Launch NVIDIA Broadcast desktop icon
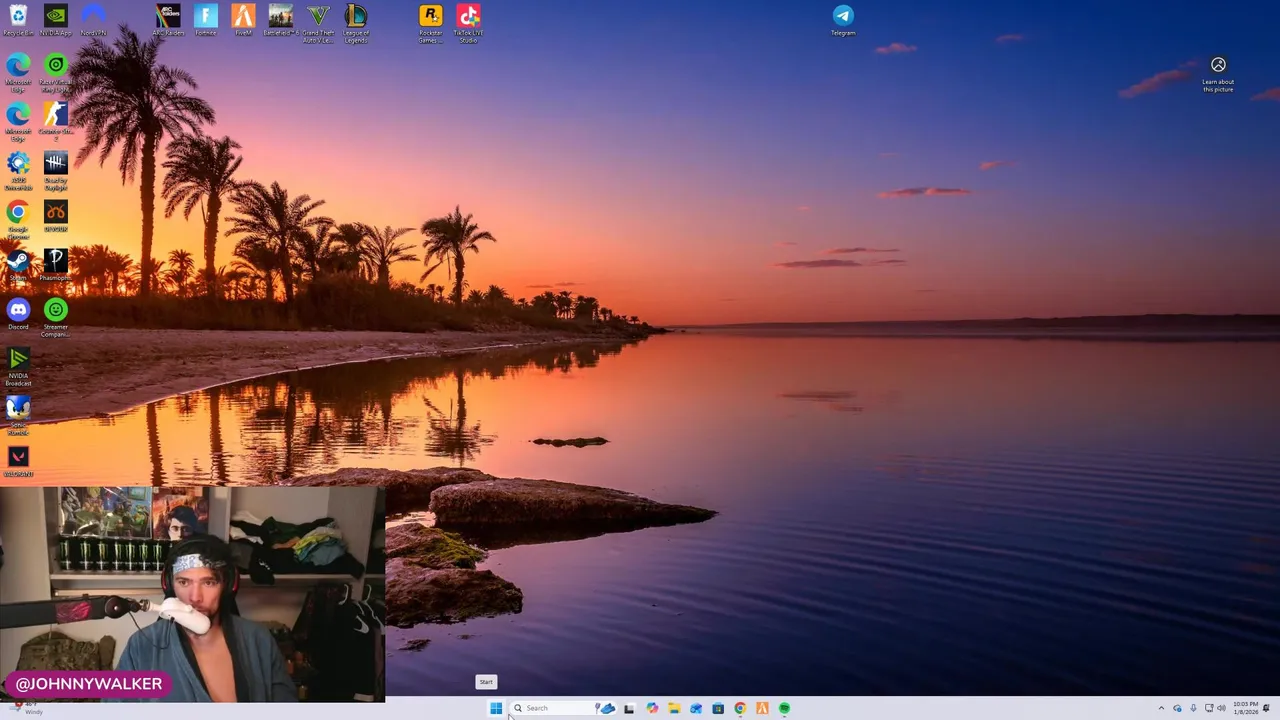 pos(18,368)
